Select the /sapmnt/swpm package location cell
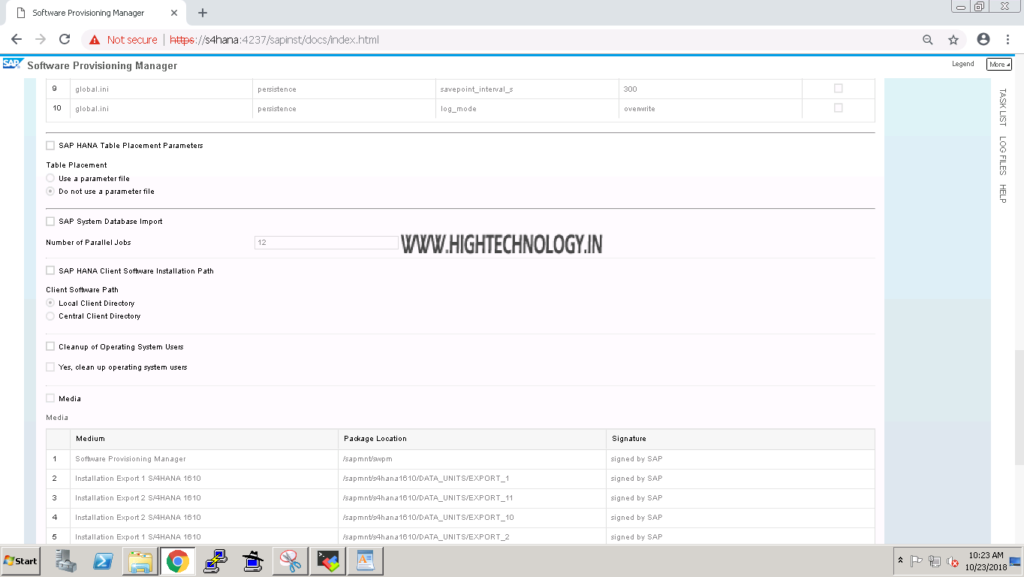 tap(472, 459)
